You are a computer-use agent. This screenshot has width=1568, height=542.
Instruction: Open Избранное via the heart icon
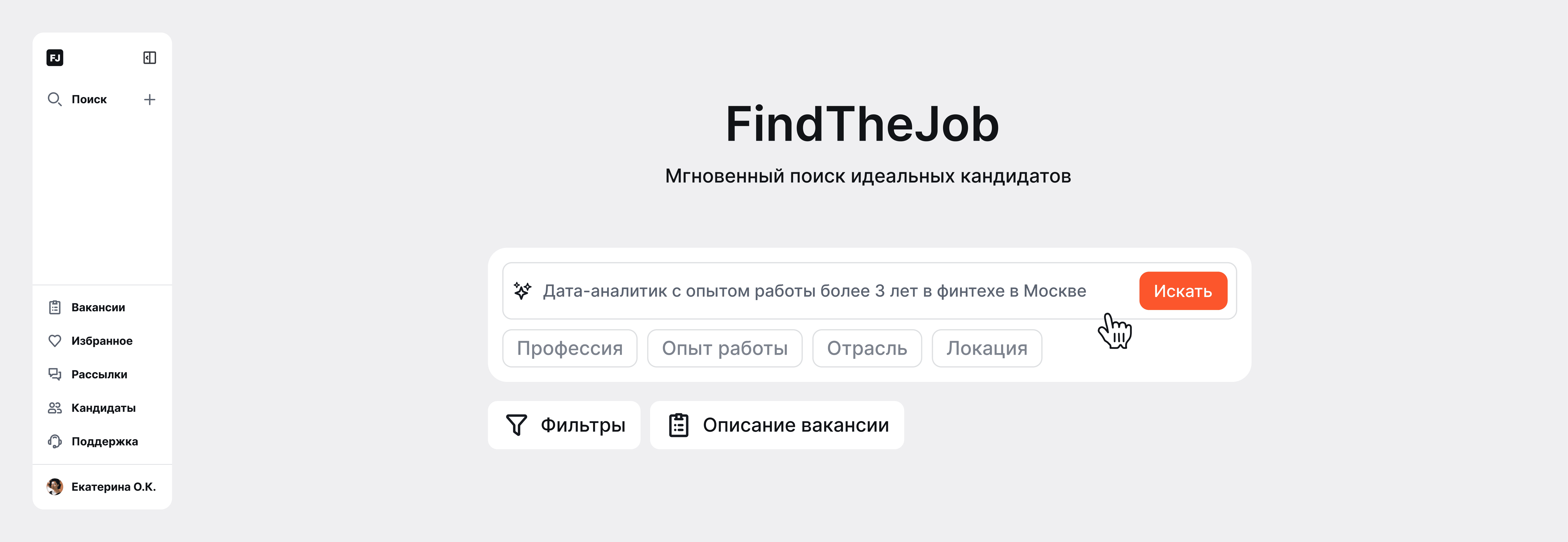[55, 341]
